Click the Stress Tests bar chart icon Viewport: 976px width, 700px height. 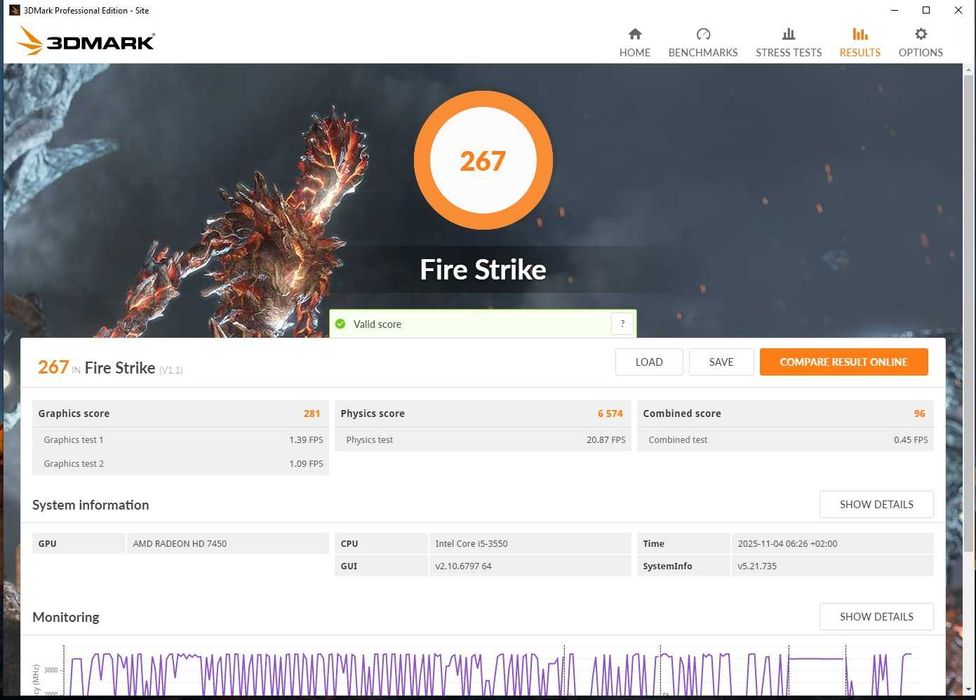(x=788, y=34)
